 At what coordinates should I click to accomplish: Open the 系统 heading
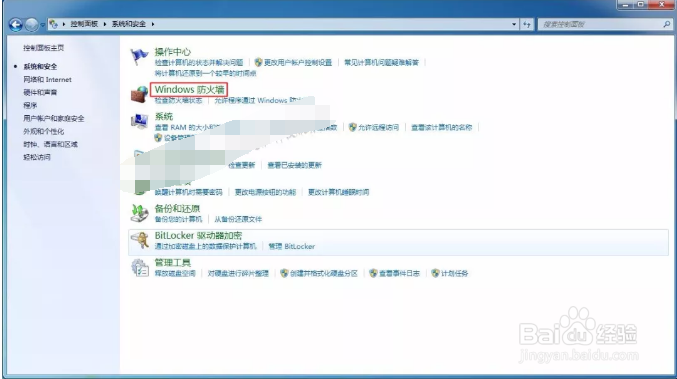coord(164,117)
